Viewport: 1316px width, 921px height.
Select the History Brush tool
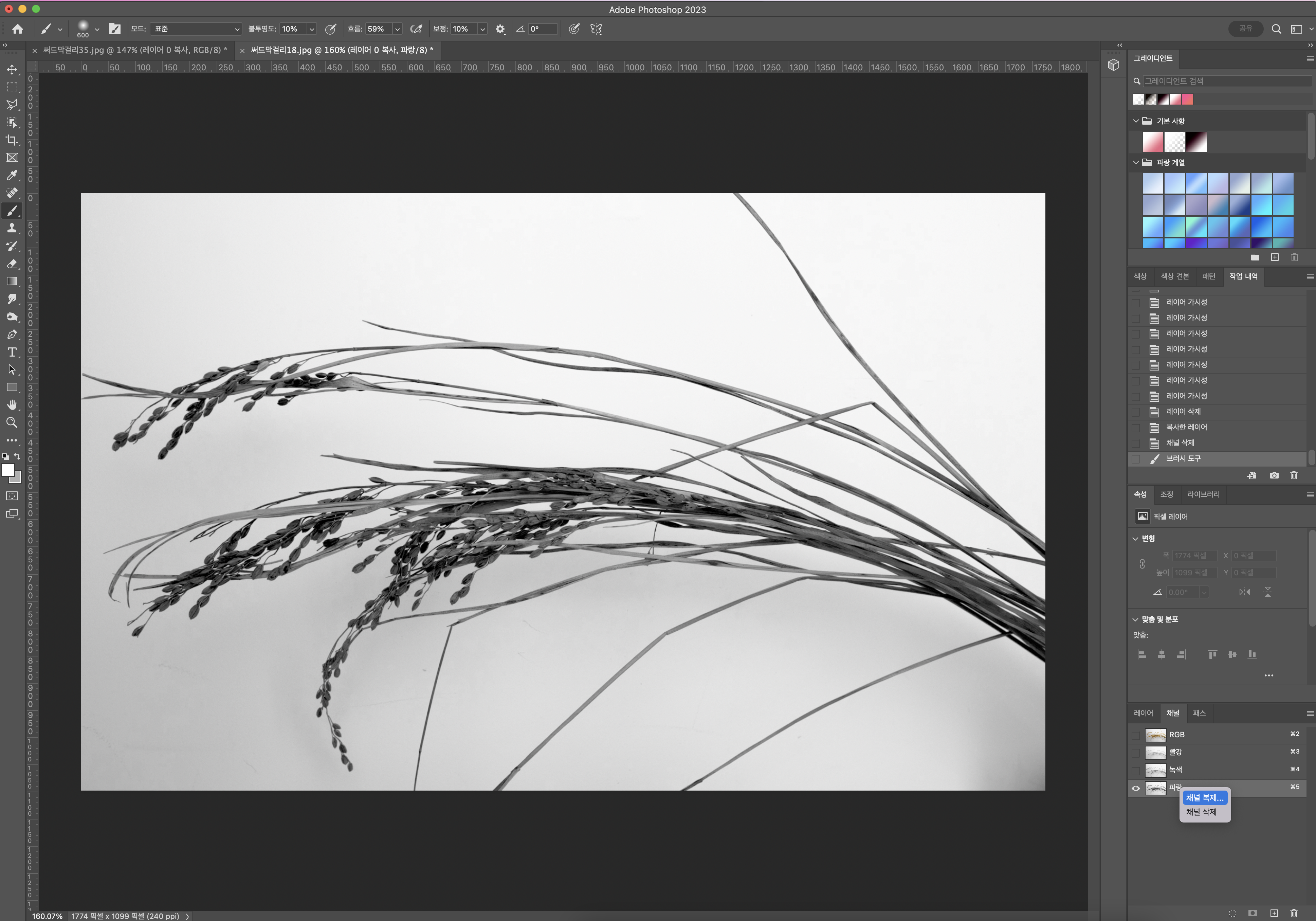tap(12, 246)
